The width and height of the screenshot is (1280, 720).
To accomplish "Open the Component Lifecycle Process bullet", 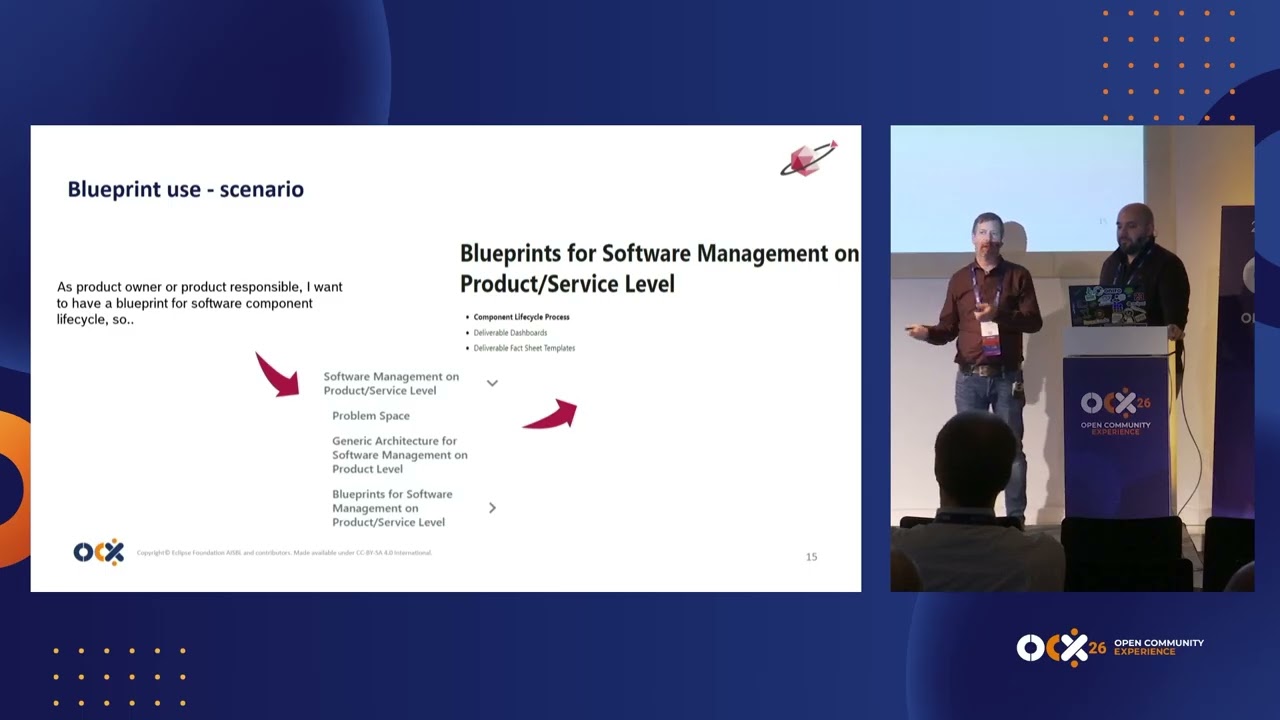I will [521, 317].
